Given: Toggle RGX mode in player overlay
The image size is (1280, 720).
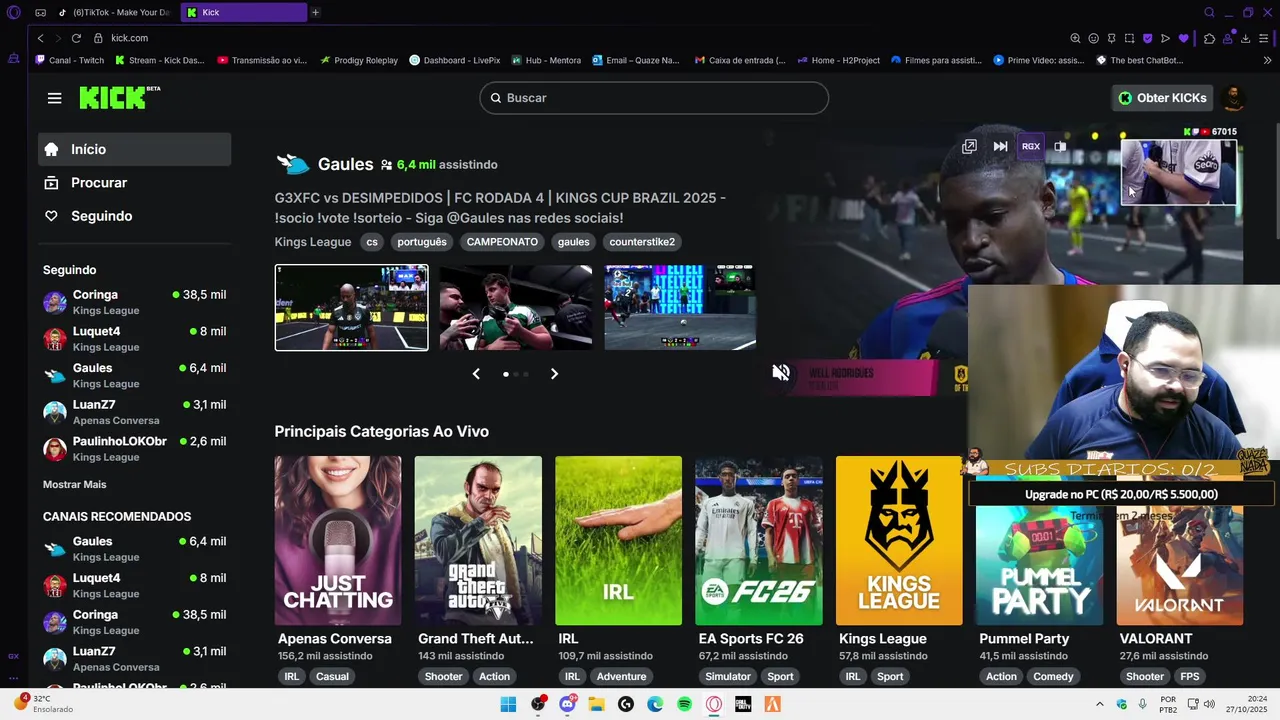Looking at the screenshot, I should tap(1031, 146).
